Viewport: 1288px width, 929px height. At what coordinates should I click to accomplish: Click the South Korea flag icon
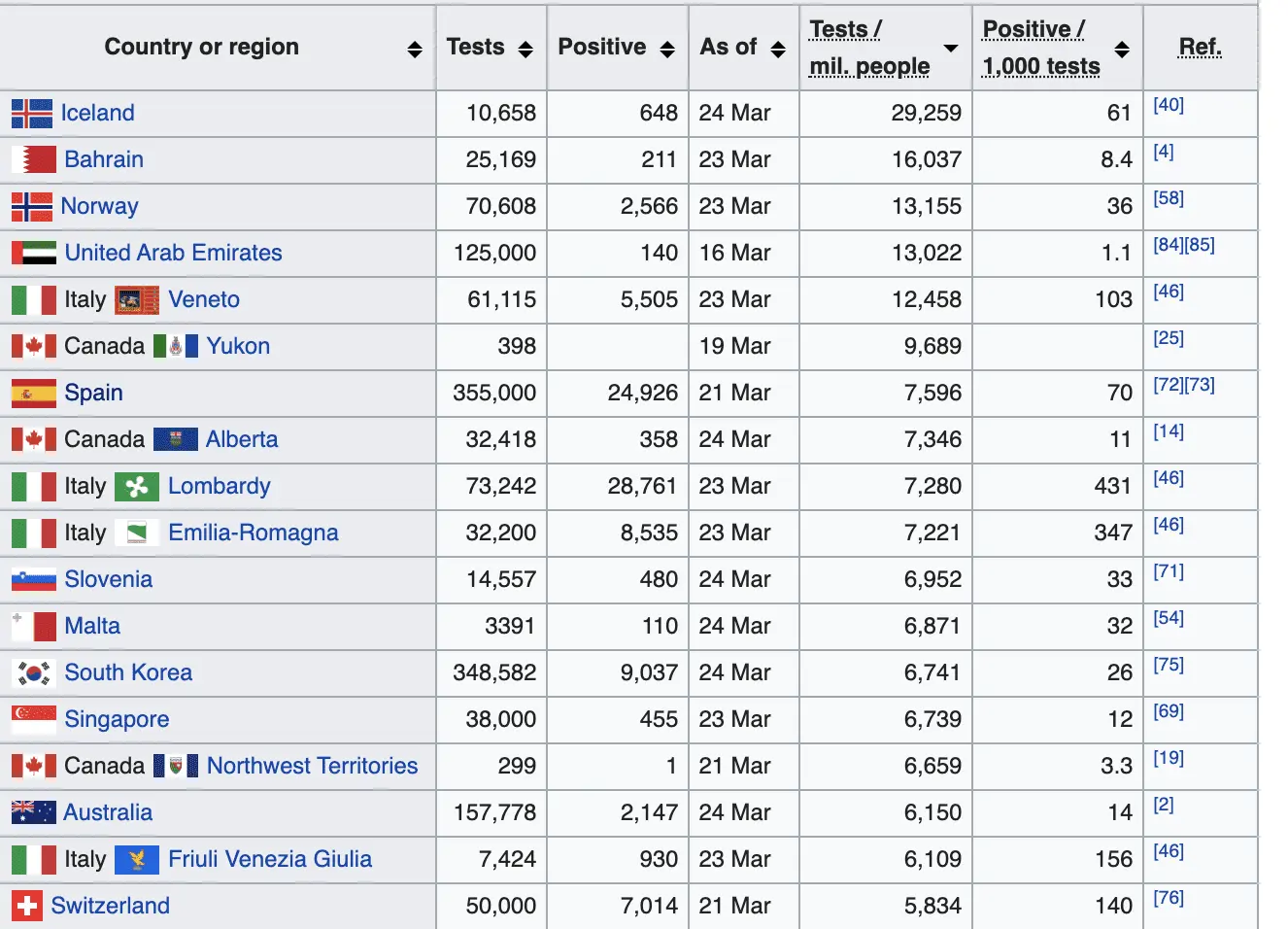click(x=34, y=673)
